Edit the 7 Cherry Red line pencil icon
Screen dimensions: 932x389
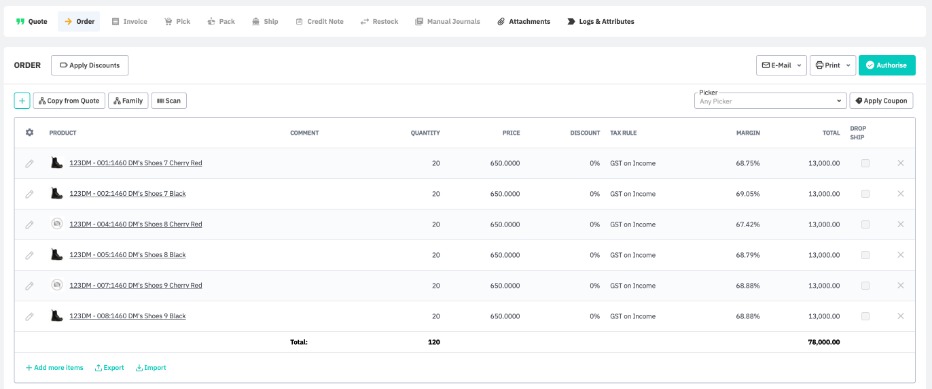coord(29,163)
